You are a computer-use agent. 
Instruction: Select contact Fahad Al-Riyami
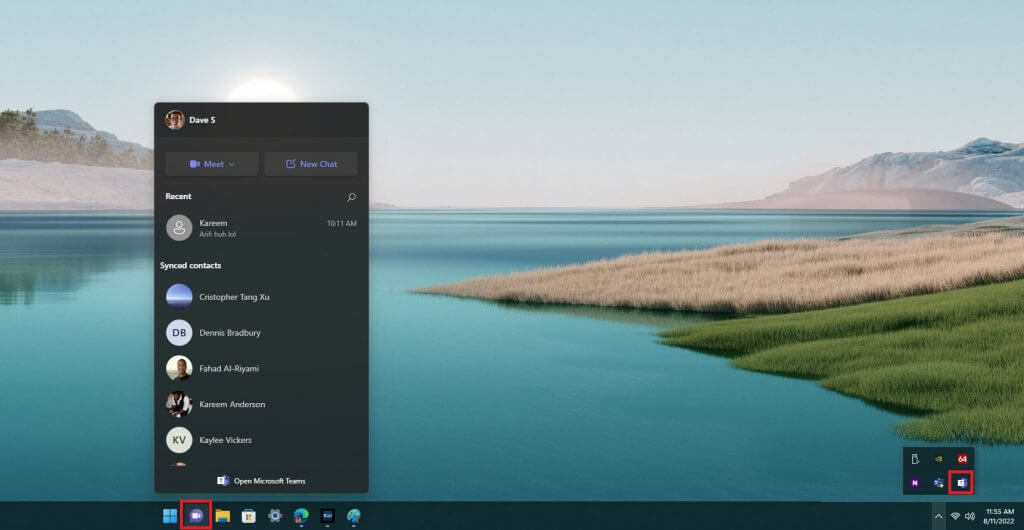tap(261, 368)
